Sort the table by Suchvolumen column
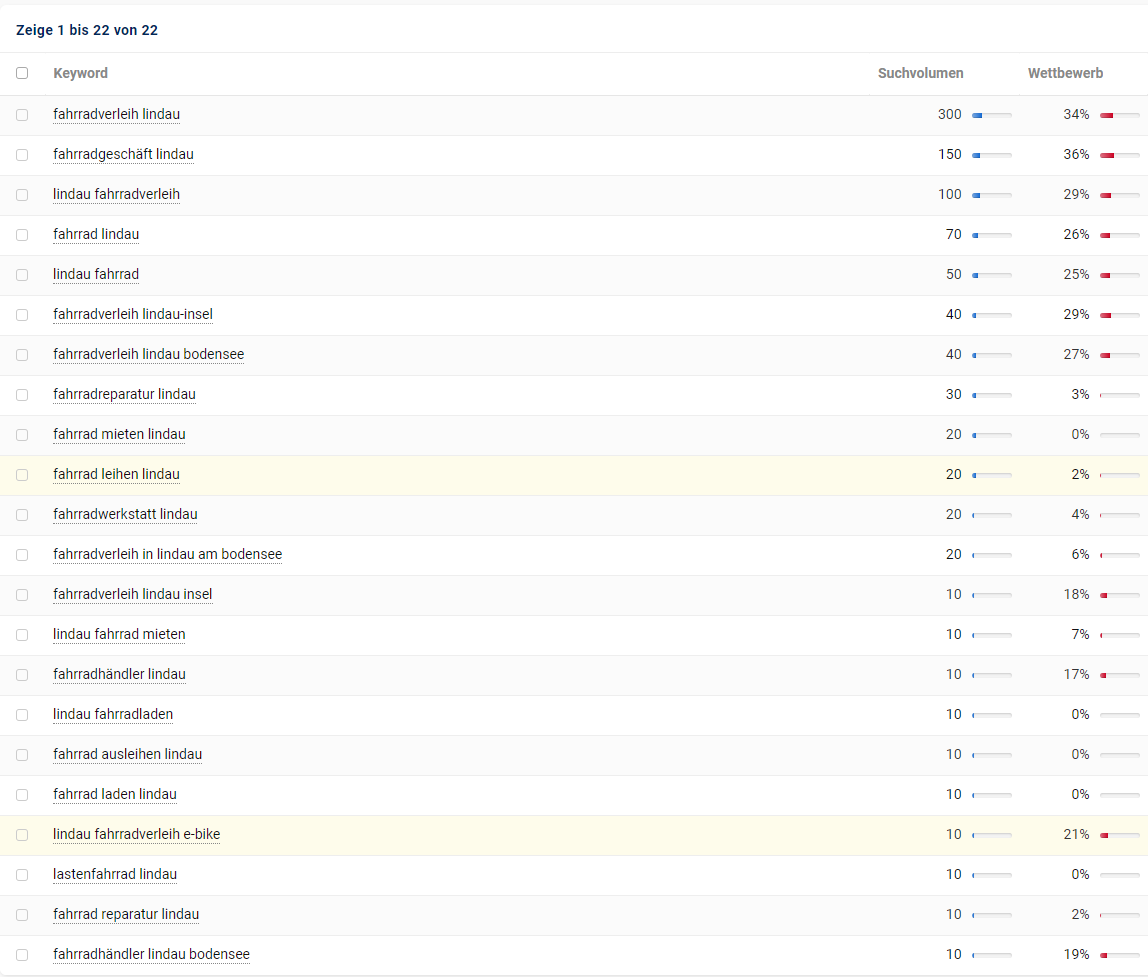 tap(920, 73)
